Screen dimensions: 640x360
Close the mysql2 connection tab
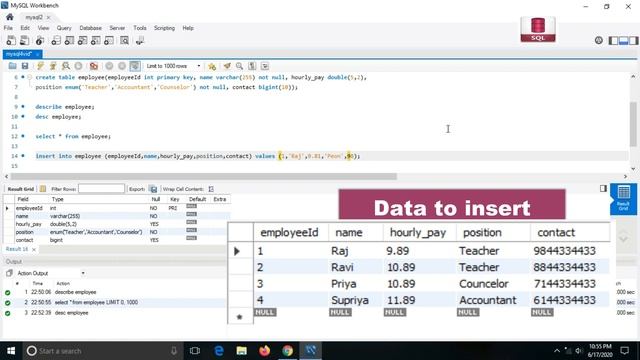click(49, 17)
